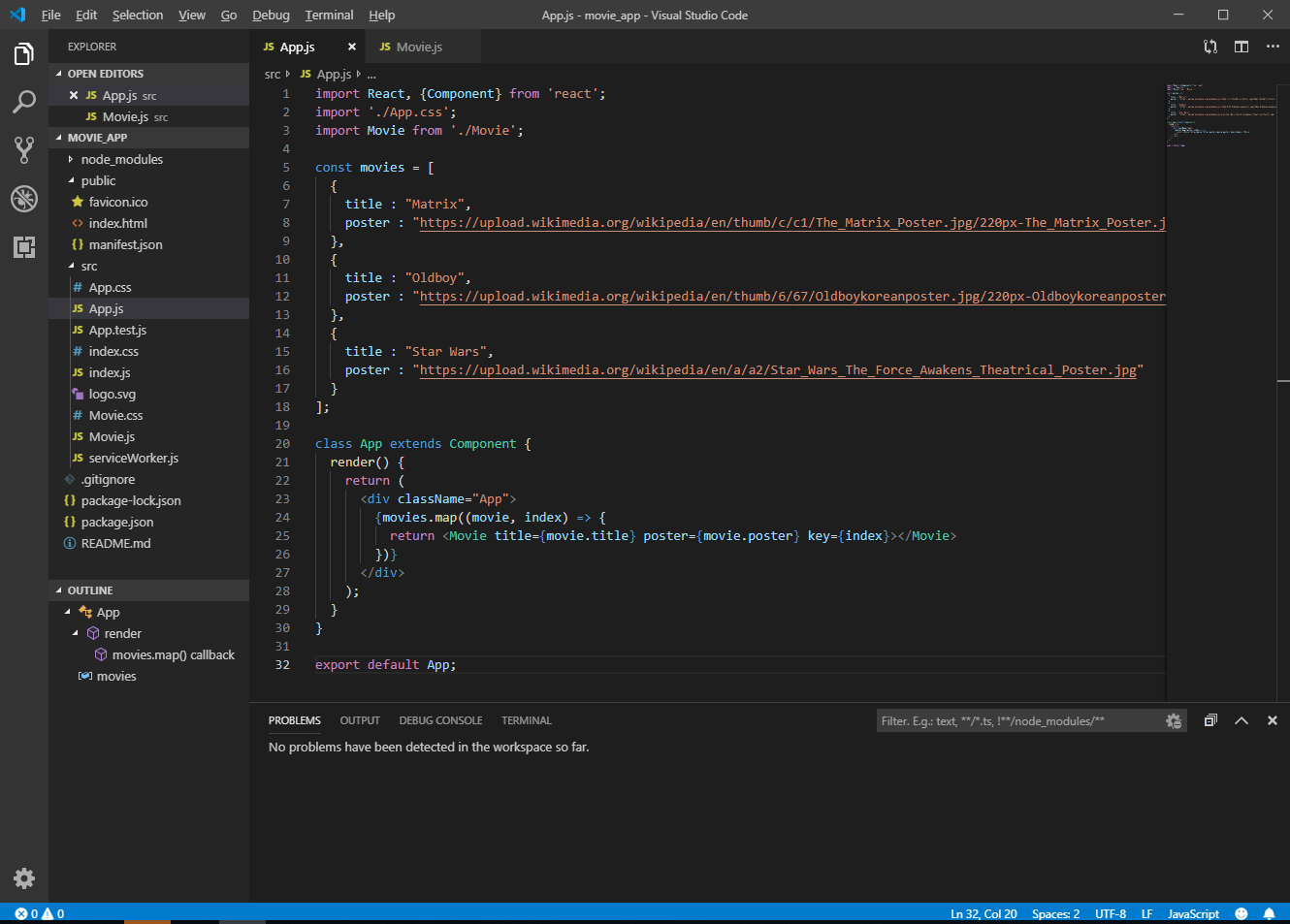
Task: Change indentation via Spaces: 2
Action: click(1055, 913)
